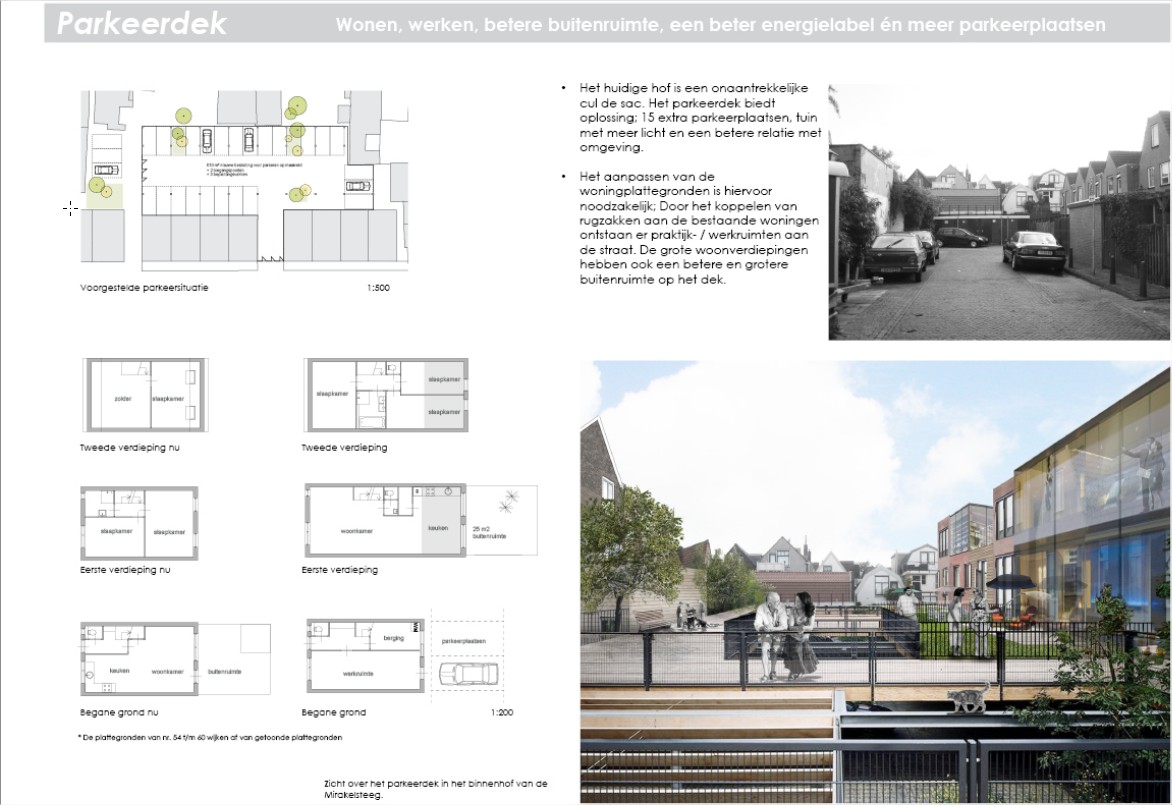Open the black-and-white courtyard photo
Screen dimensions: 1172x805
[998, 212]
